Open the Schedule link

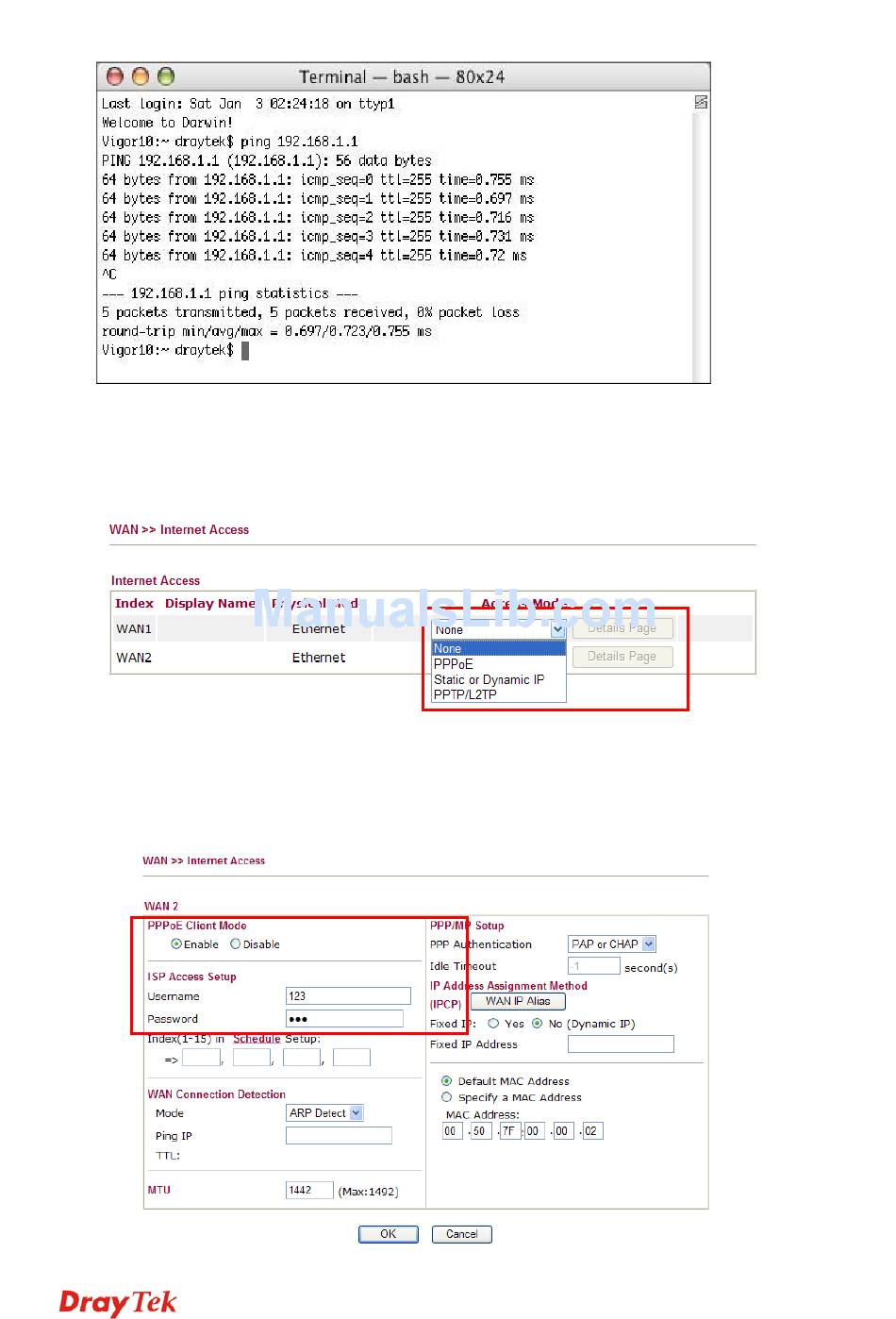click(257, 1039)
